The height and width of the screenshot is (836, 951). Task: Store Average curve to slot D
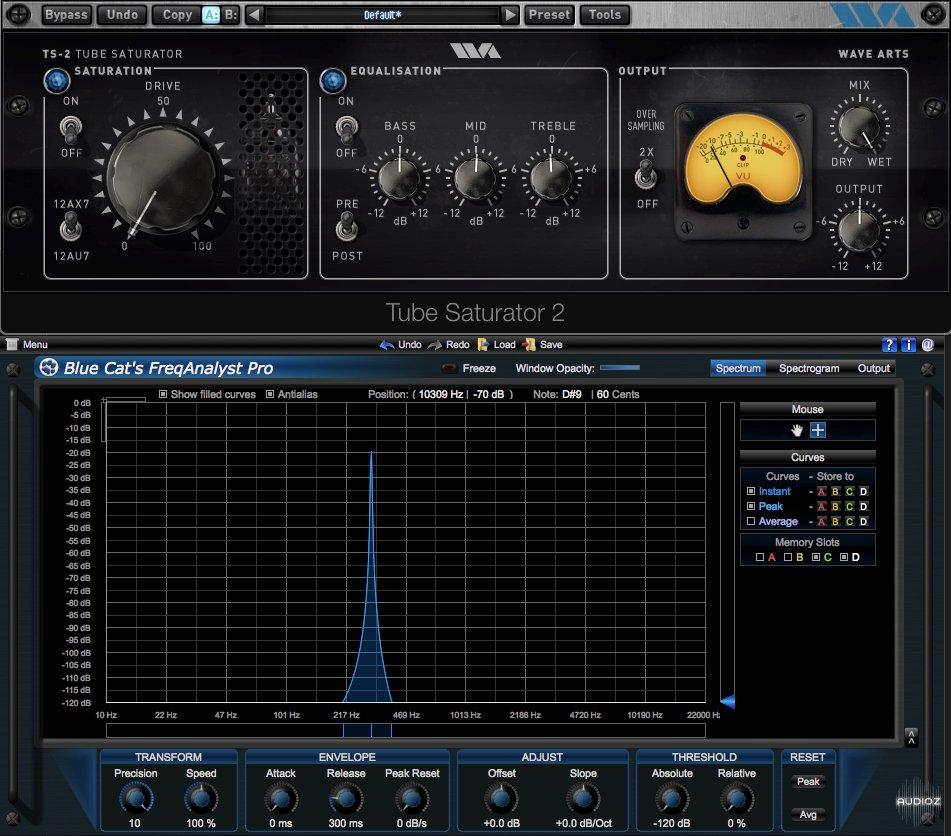click(864, 522)
